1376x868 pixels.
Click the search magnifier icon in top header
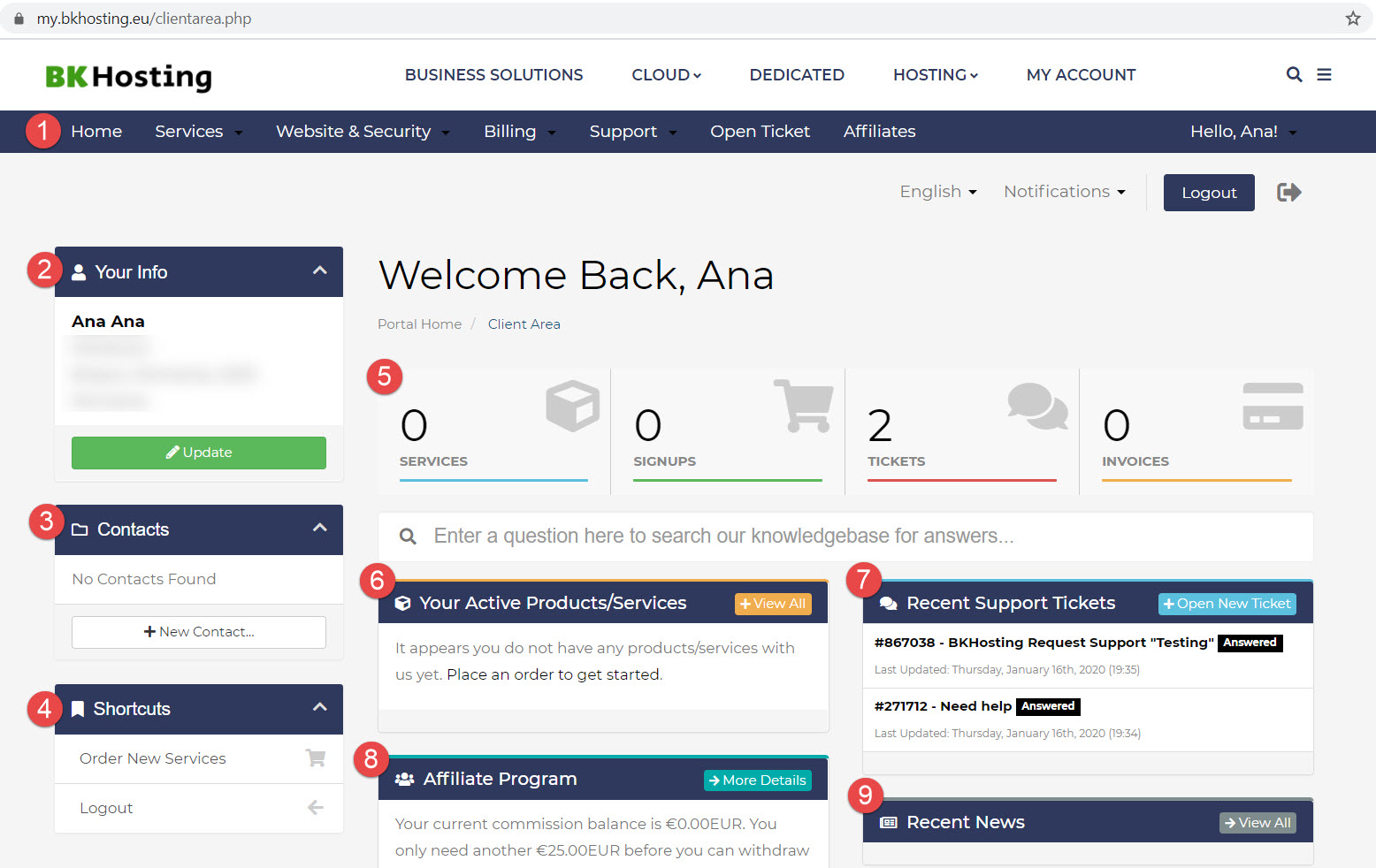pos(1294,75)
